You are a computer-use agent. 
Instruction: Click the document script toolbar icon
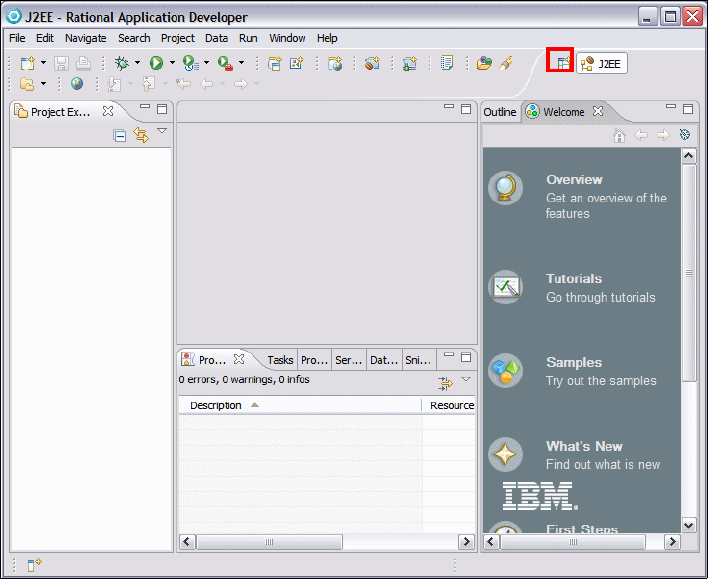447,63
